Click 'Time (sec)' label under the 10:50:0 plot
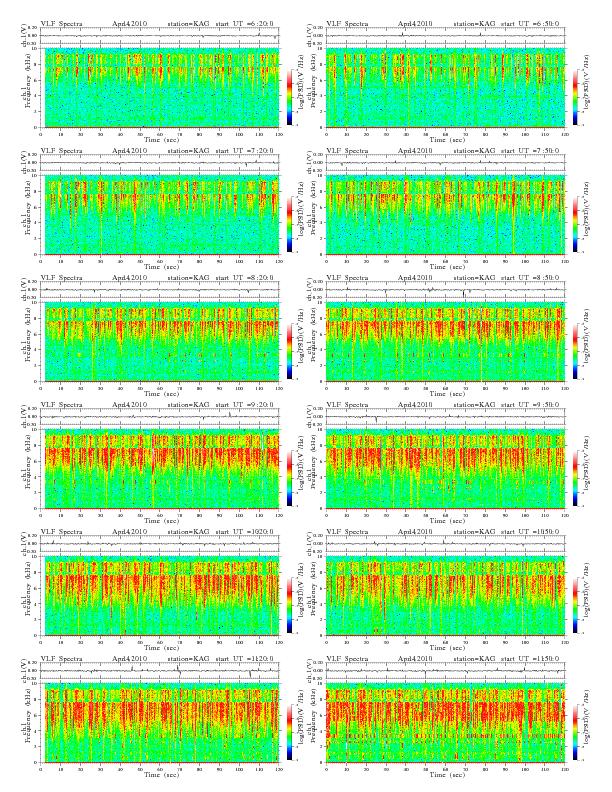Image resolution: width=612 pixels, height=792 pixels. click(447, 648)
